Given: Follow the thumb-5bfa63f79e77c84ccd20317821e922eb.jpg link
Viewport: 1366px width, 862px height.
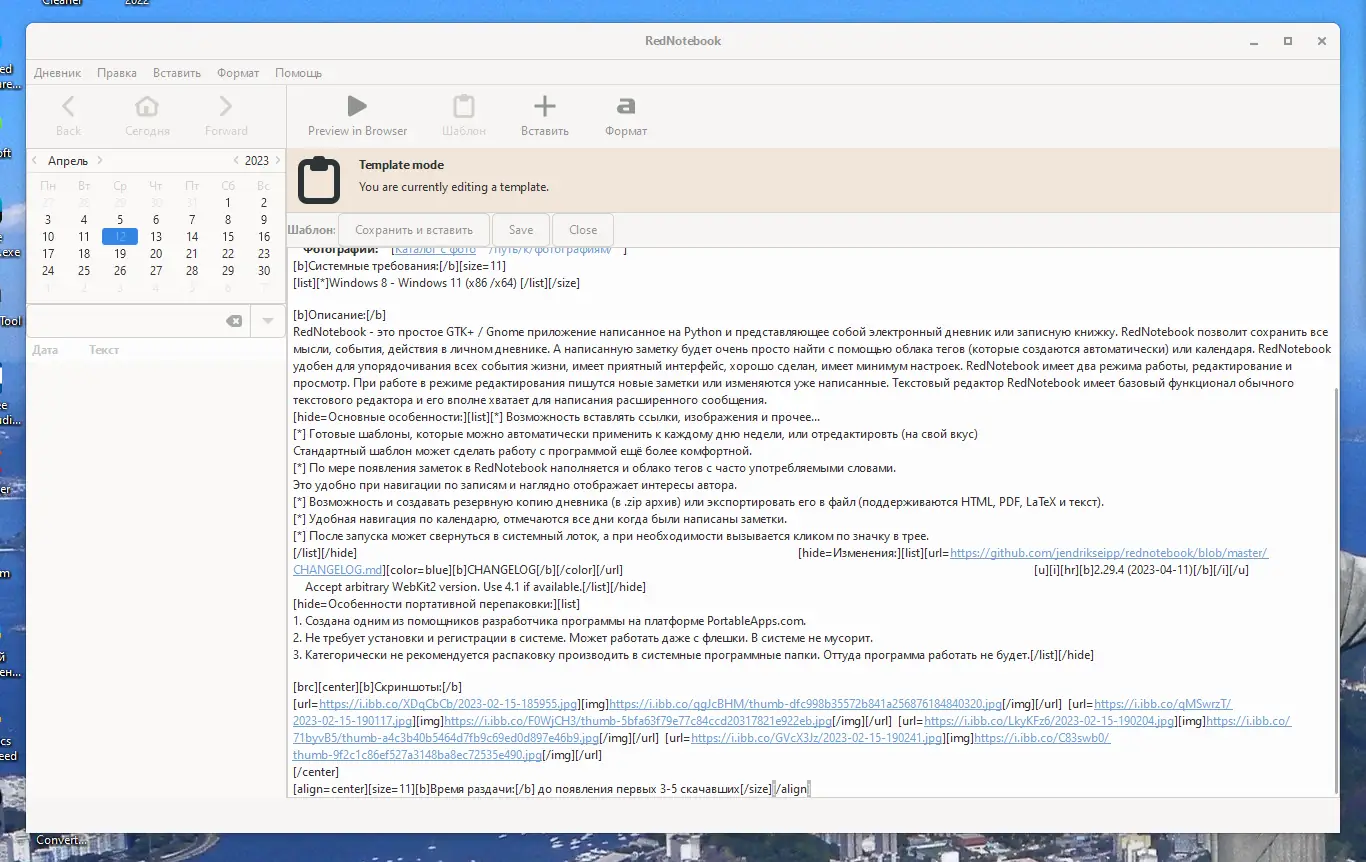Looking at the screenshot, I should [x=638, y=721].
